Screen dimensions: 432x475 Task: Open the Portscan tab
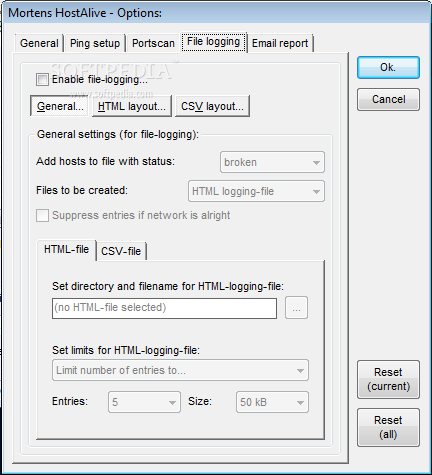(153, 43)
